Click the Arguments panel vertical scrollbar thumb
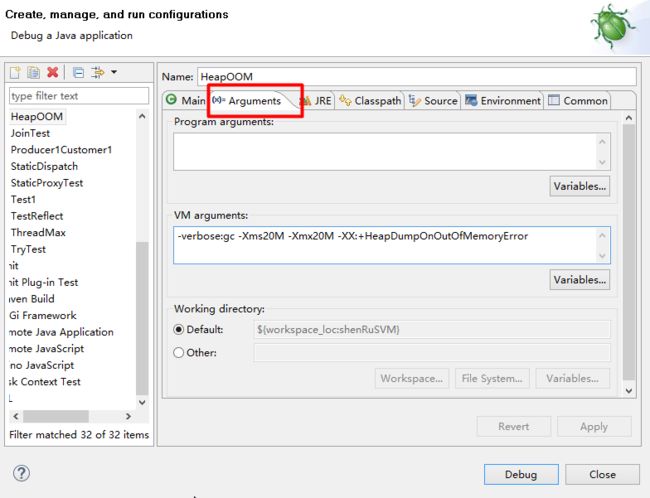 tap(629, 252)
